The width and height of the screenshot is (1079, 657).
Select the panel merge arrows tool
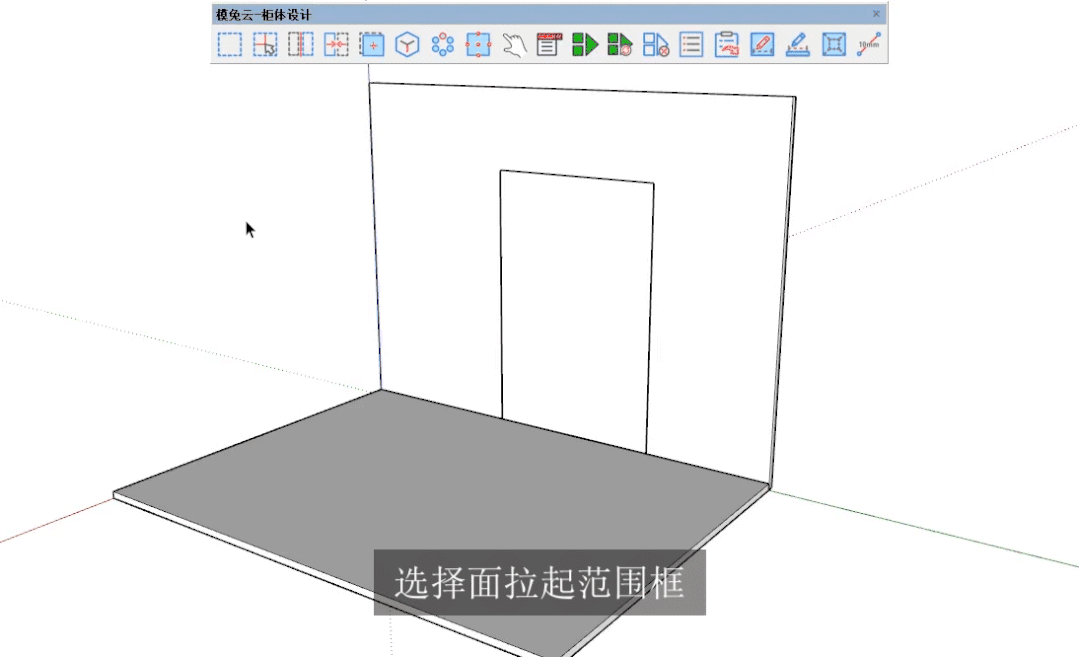(336, 44)
